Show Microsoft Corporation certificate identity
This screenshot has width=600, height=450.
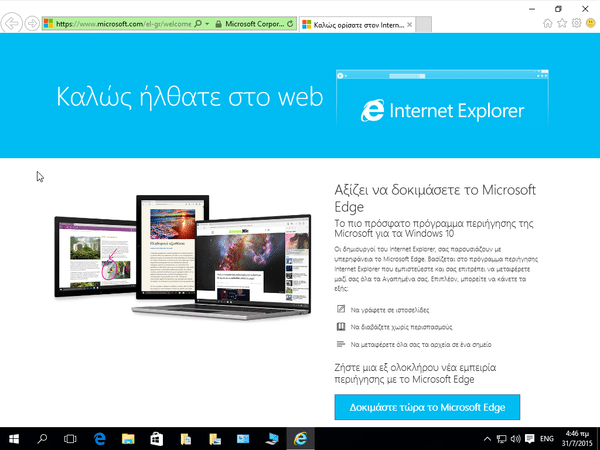254,24
